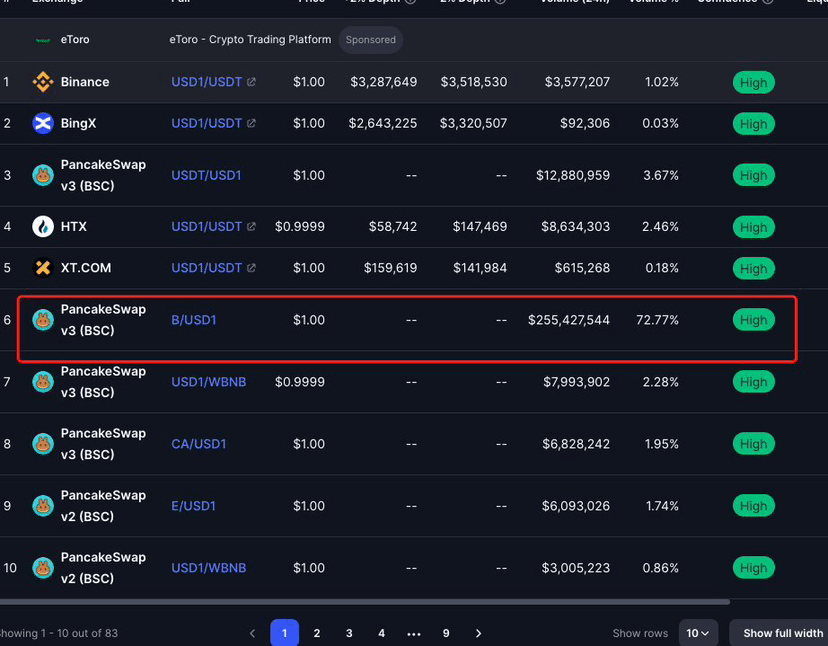Open the HTX USD1/USDT pair link
828x646 pixels.
pyautogui.click(x=206, y=227)
